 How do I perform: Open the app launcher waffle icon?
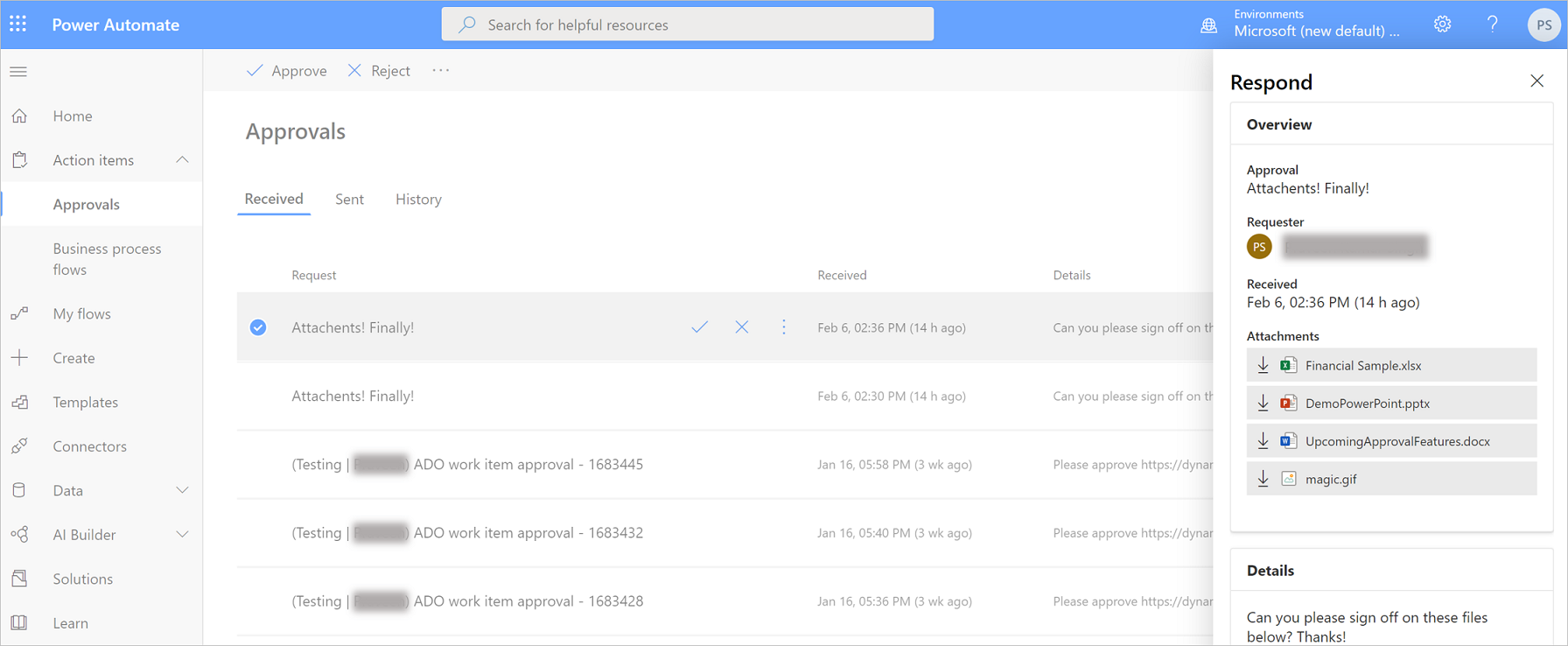(x=18, y=25)
